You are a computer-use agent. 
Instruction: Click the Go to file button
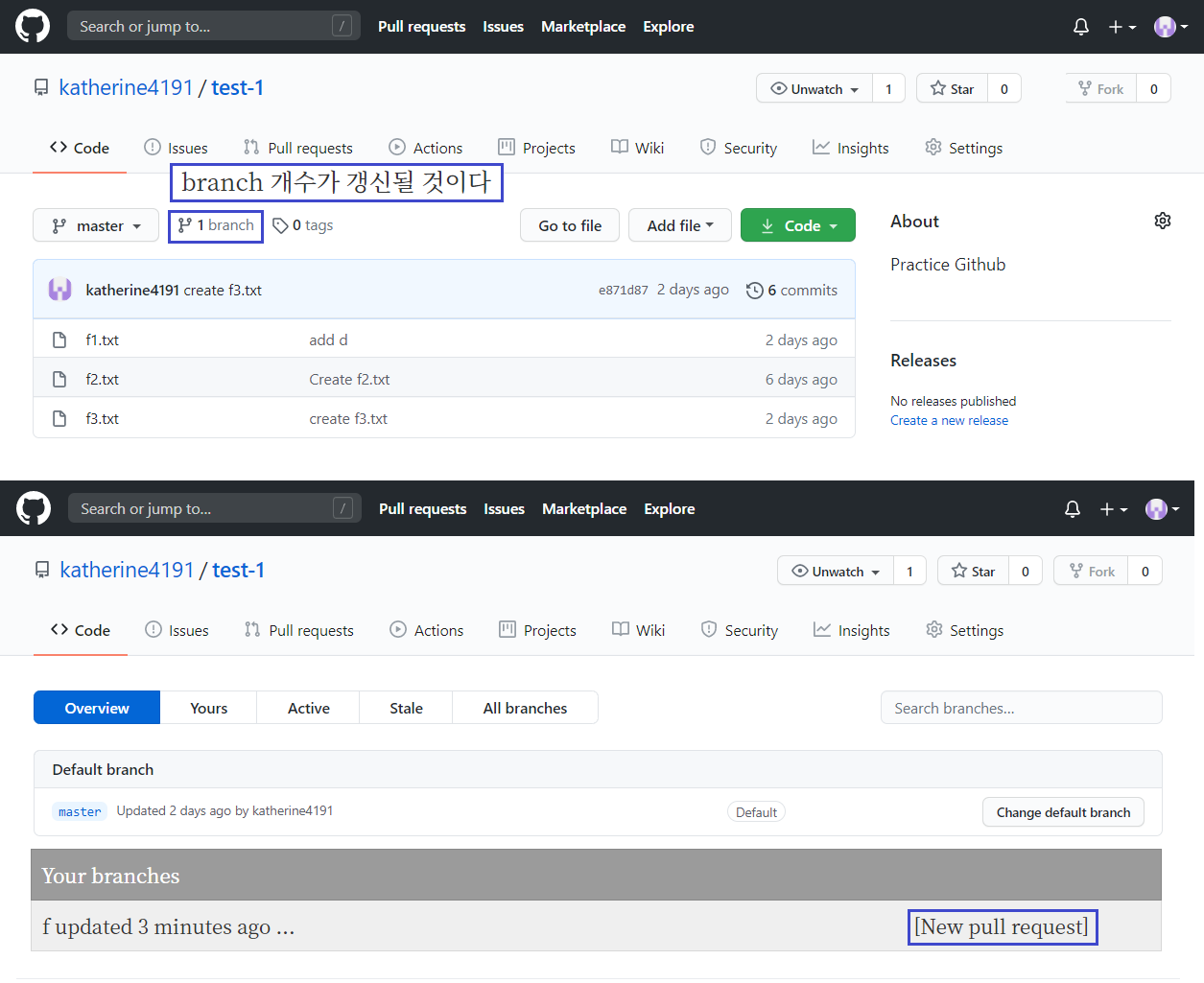pos(570,225)
